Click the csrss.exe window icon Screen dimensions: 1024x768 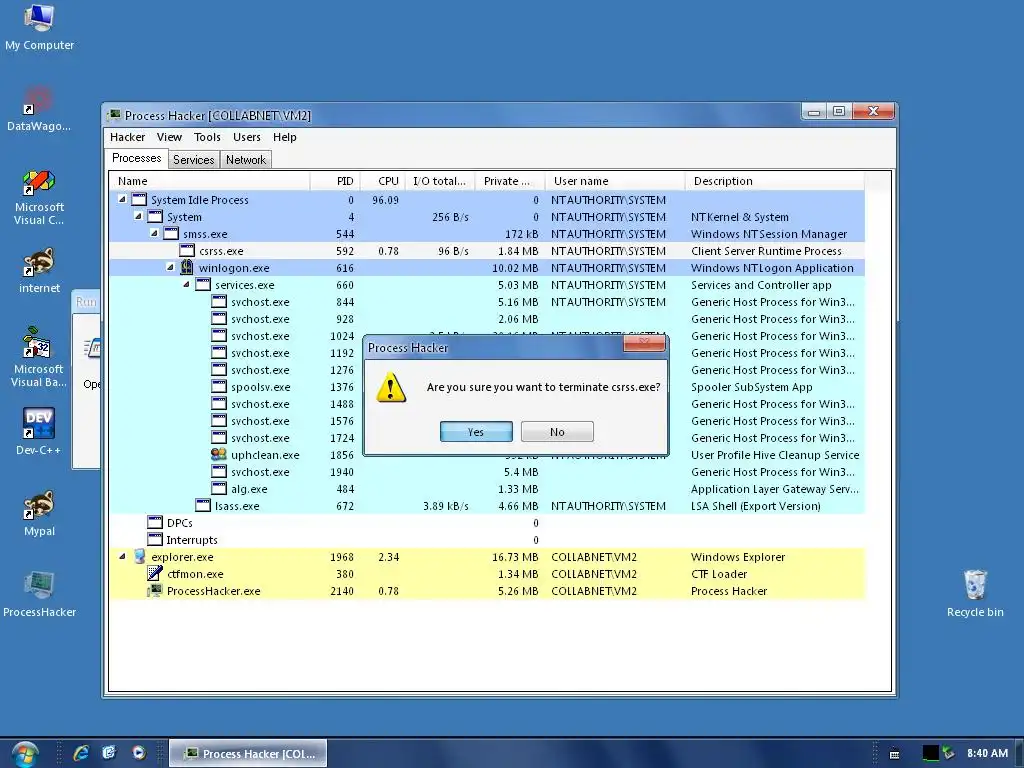(187, 250)
